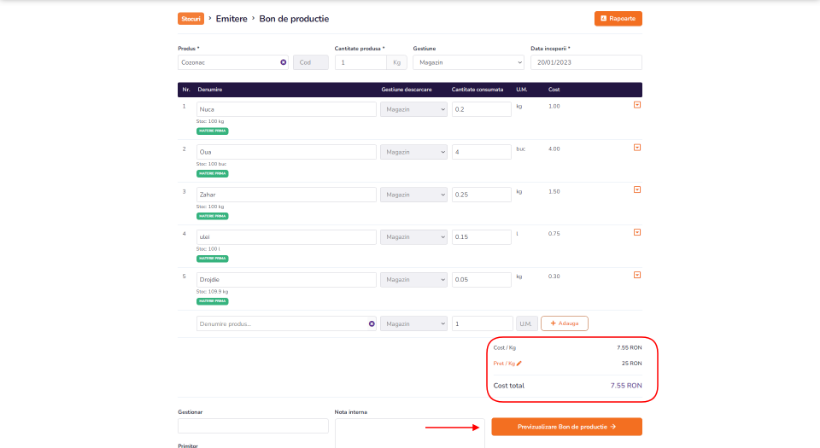This screenshot has width=820, height=448.
Task: Edit the Zahar name field
Action: point(286,194)
